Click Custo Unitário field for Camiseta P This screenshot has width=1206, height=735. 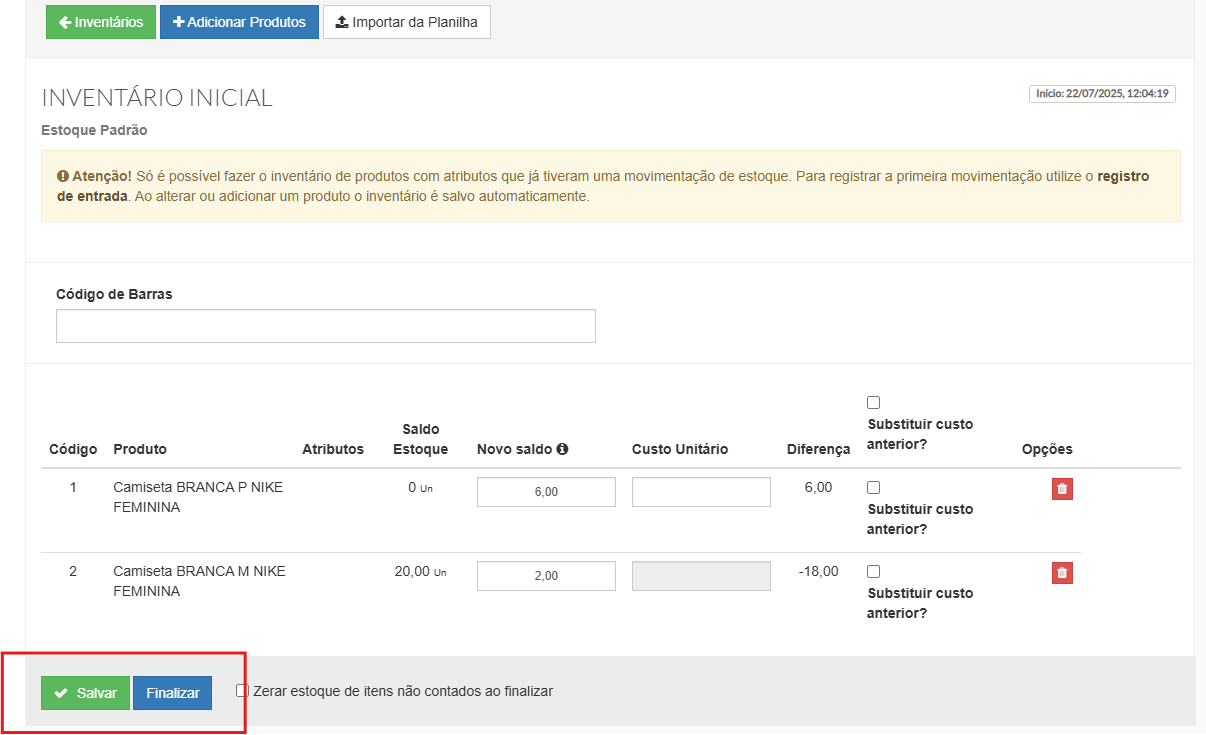[701, 492]
